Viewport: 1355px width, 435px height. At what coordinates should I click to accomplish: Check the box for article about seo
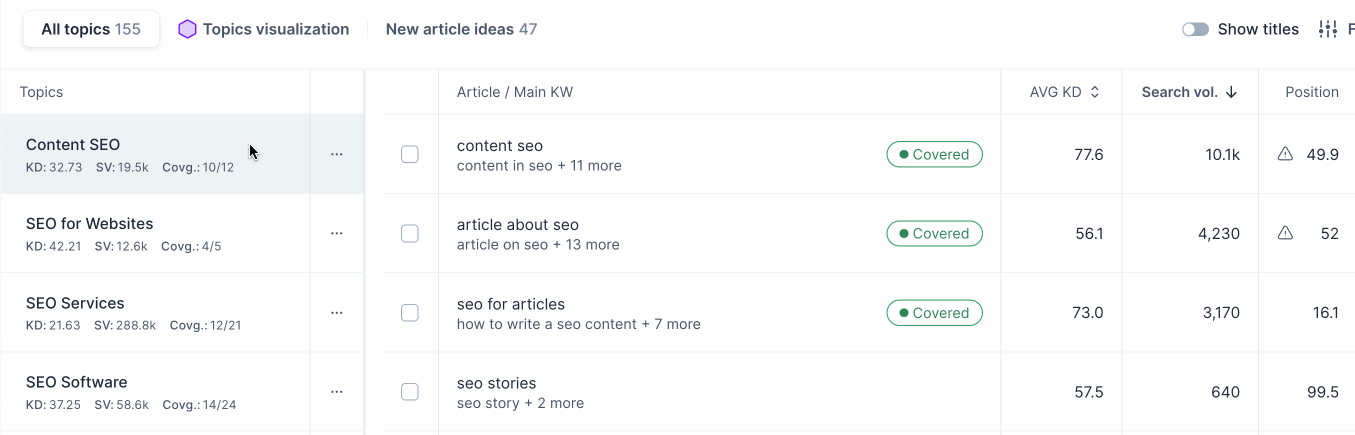409,233
